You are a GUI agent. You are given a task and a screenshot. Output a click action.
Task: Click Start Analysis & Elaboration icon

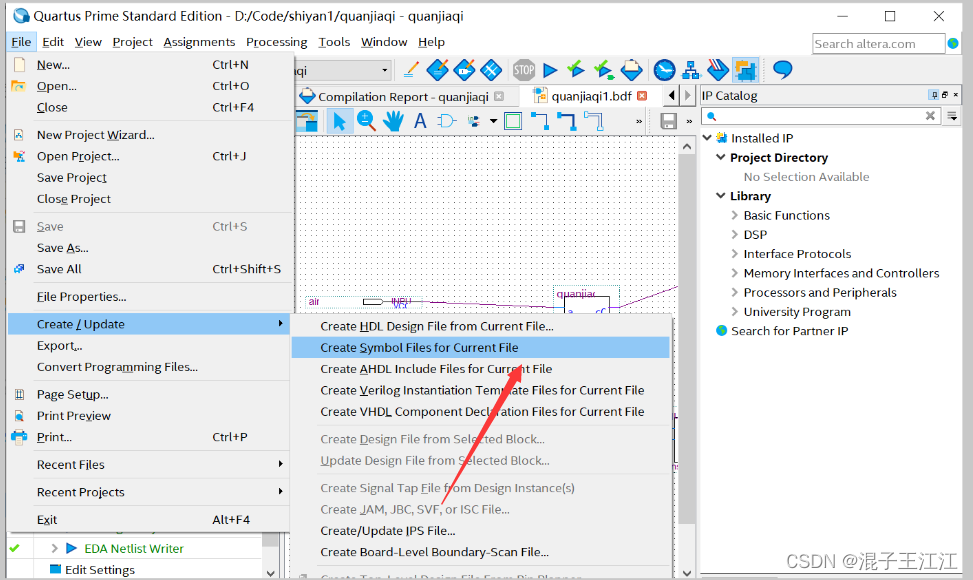click(604, 70)
